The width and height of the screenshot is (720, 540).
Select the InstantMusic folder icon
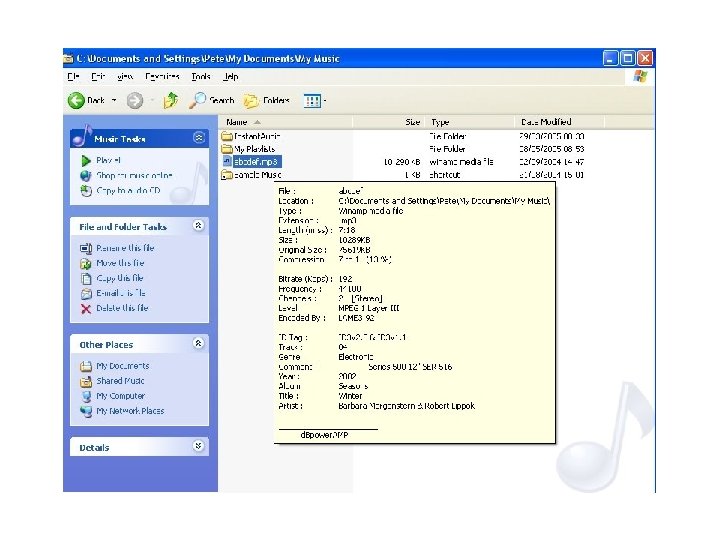coord(227,136)
